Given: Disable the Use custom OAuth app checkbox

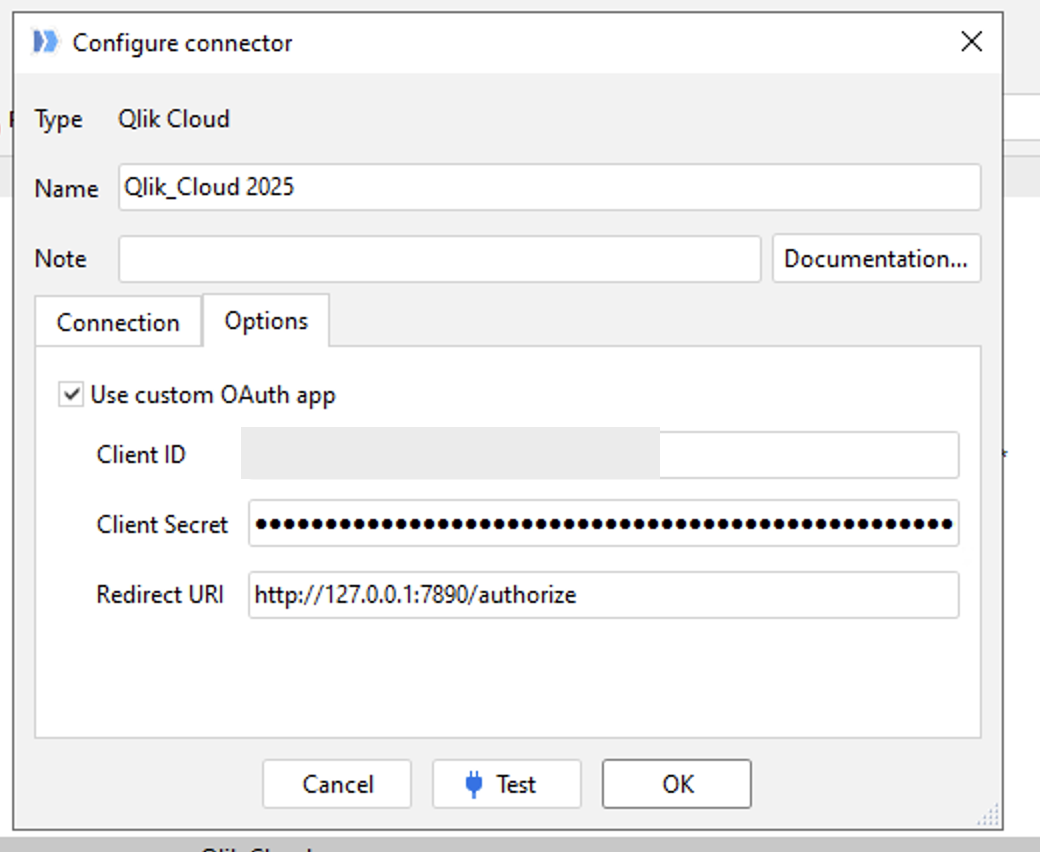Looking at the screenshot, I should (71, 395).
